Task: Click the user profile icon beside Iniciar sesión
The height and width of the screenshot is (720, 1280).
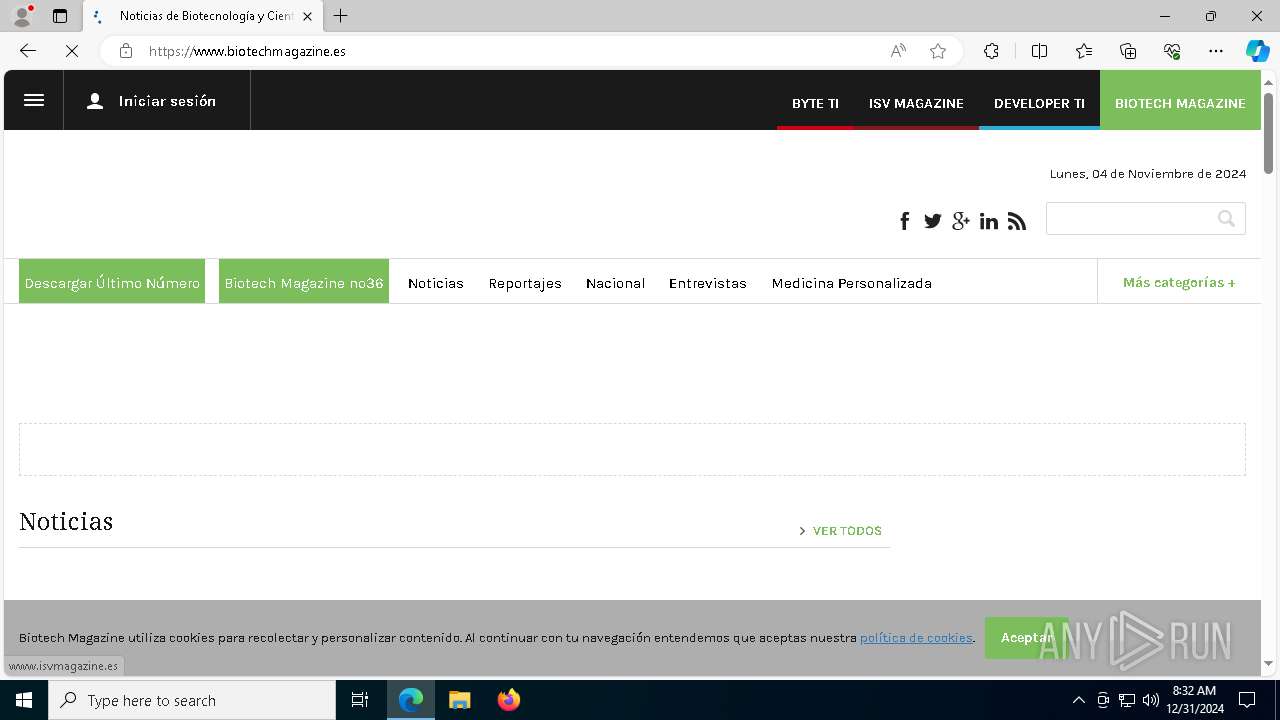Action: pyautogui.click(x=95, y=101)
